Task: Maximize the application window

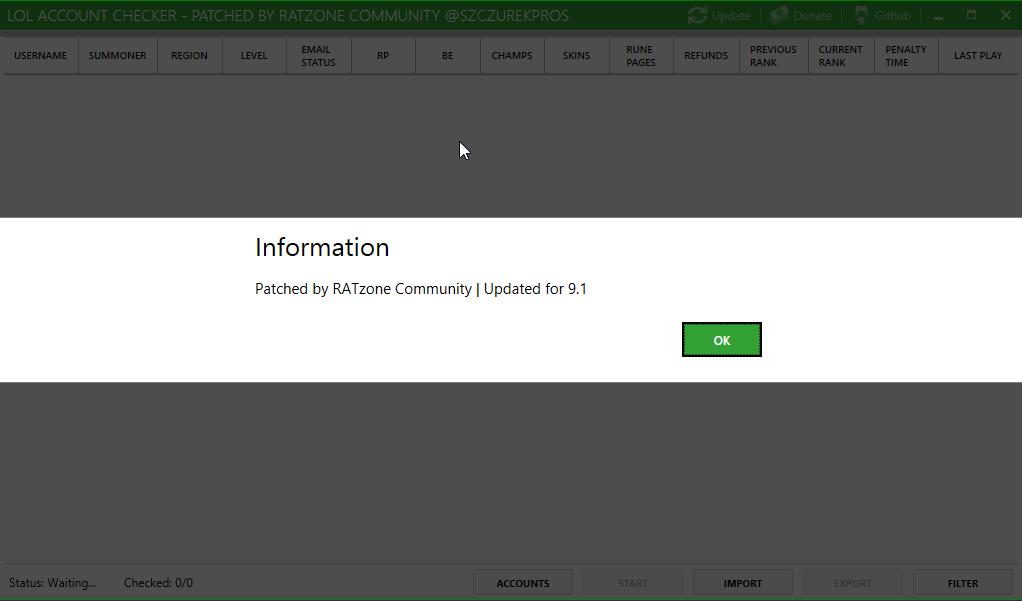Action: (x=972, y=16)
